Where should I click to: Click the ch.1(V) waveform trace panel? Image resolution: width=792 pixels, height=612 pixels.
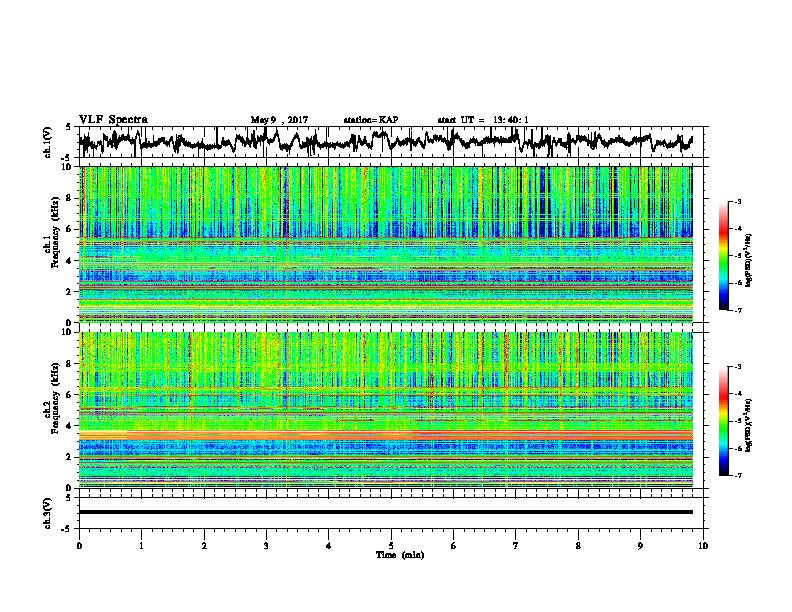[x=390, y=142]
